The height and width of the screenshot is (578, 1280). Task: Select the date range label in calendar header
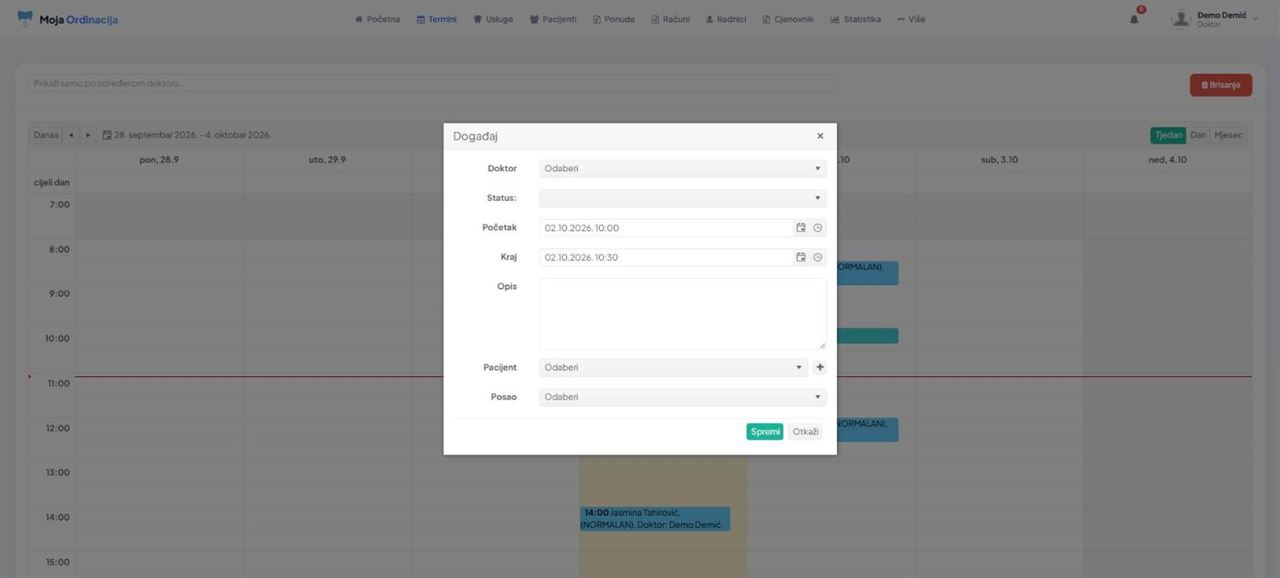point(187,135)
